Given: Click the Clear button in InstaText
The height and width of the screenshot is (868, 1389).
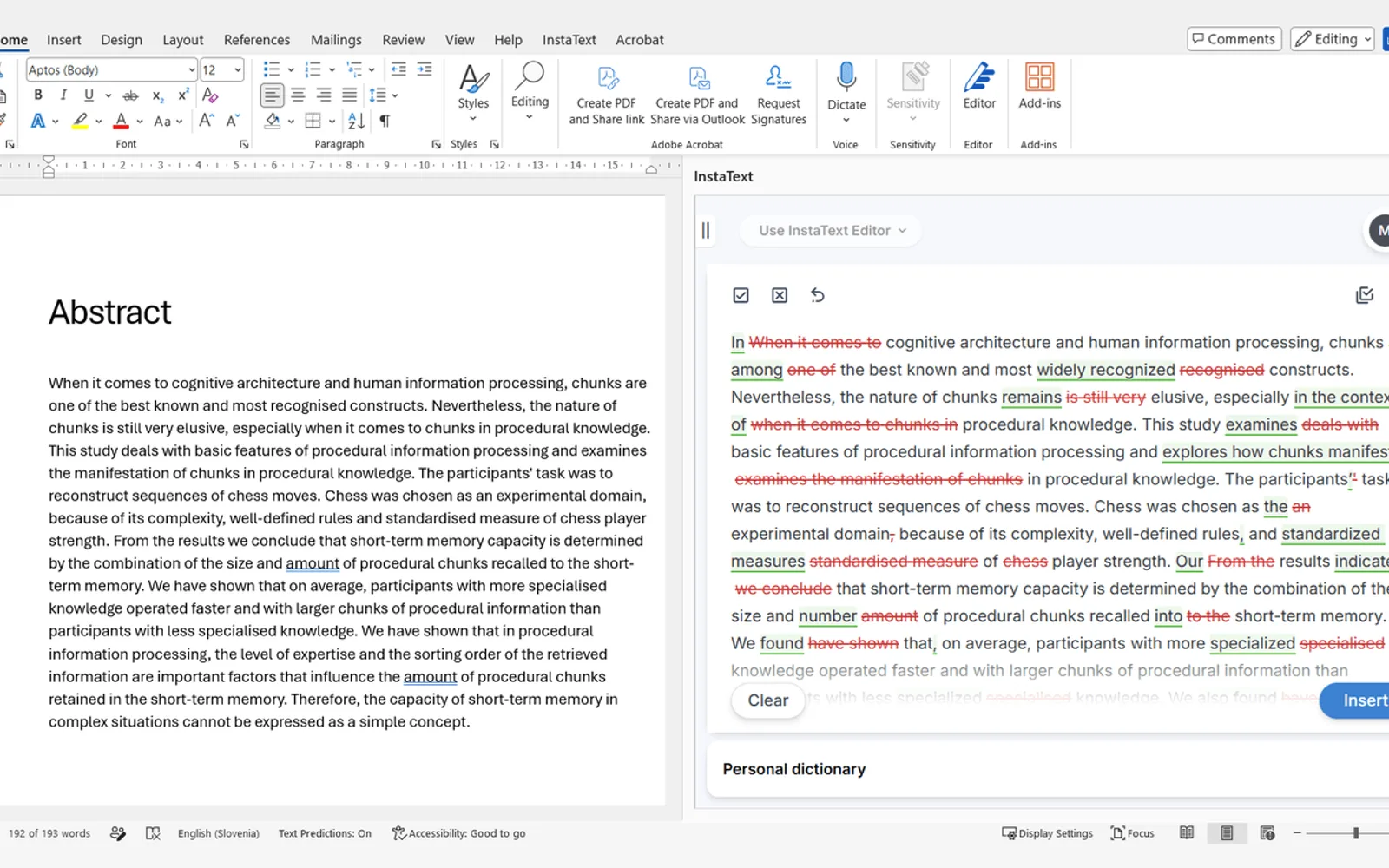Looking at the screenshot, I should pos(768,700).
